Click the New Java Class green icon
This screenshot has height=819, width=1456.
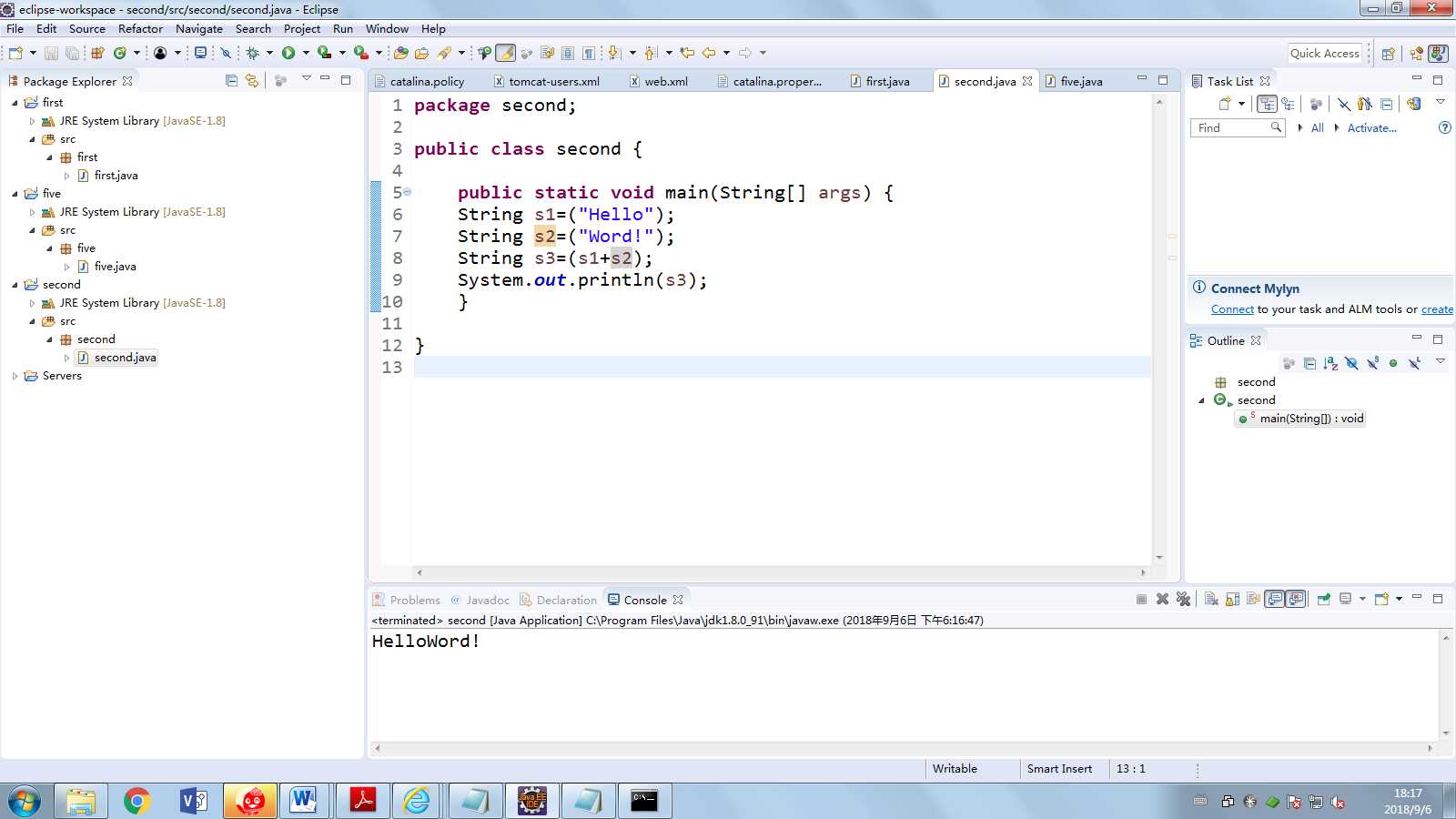point(119,53)
